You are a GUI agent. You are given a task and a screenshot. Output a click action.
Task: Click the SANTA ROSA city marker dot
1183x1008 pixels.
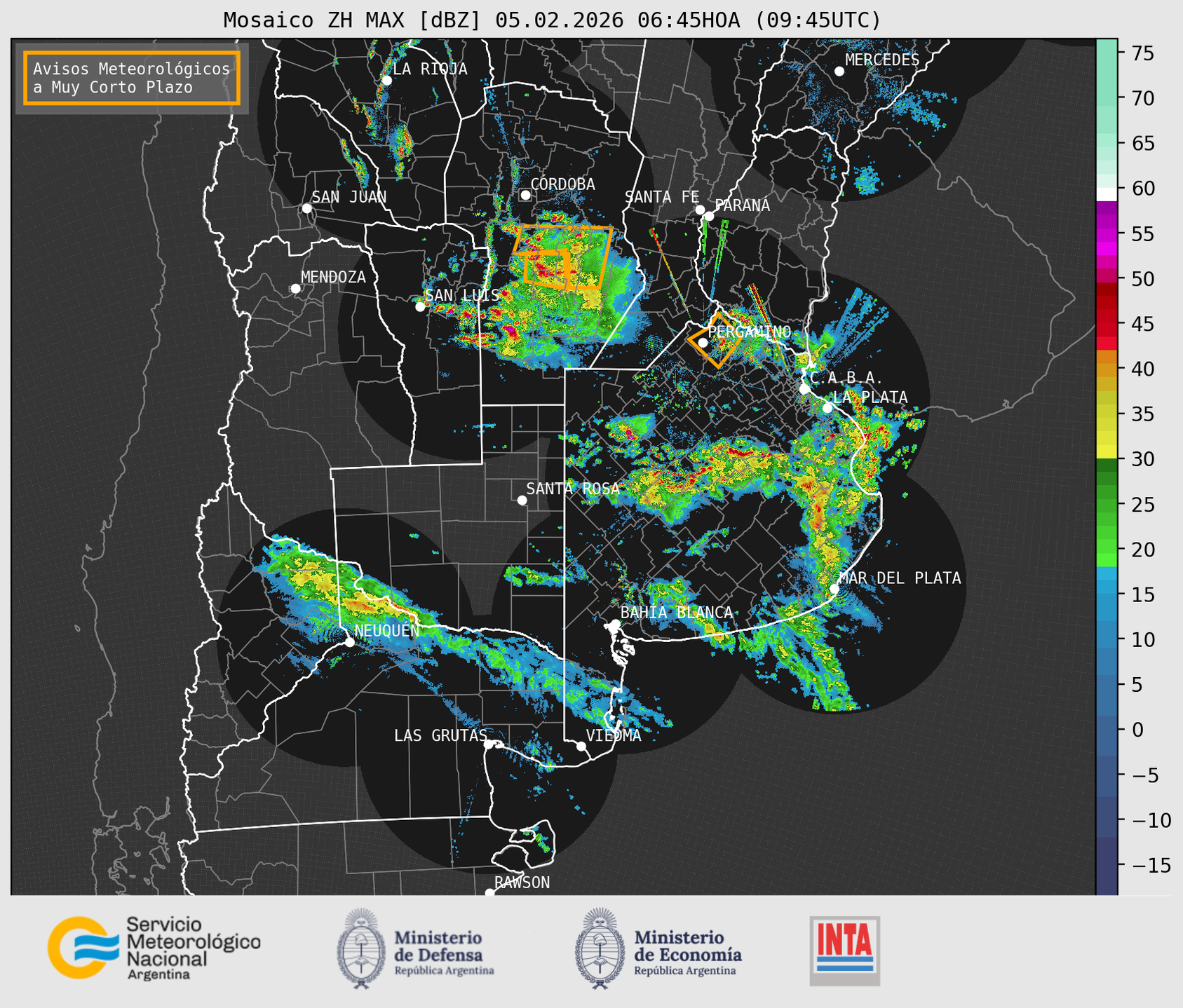click(522, 500)
